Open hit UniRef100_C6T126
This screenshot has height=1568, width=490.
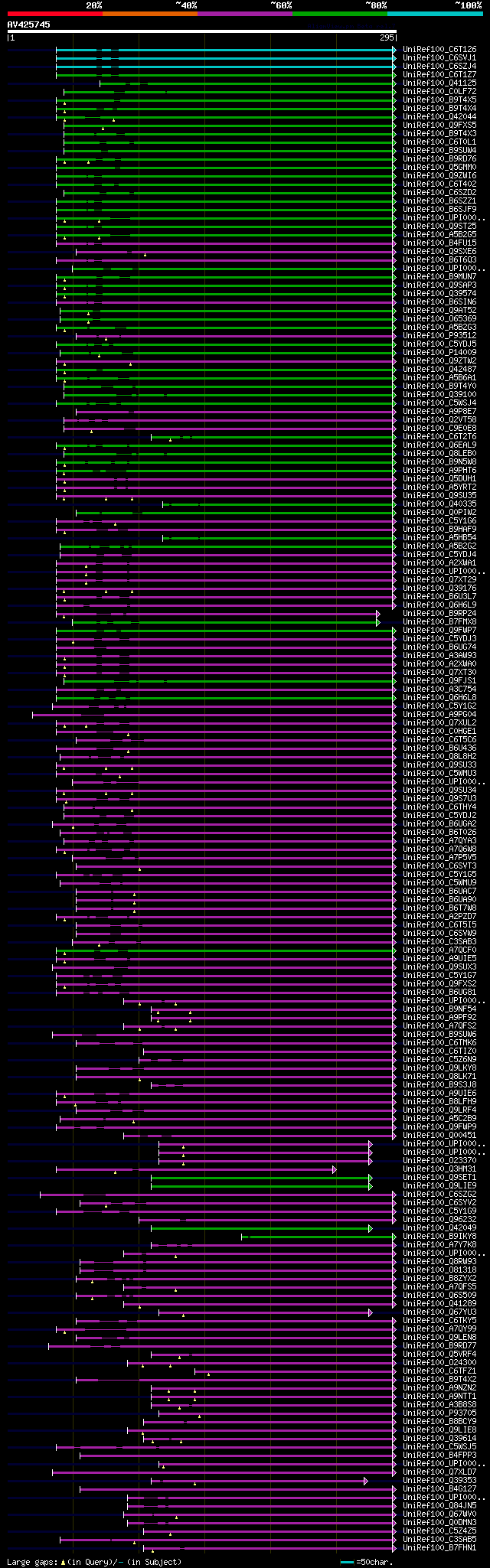[x=439, y=50]
